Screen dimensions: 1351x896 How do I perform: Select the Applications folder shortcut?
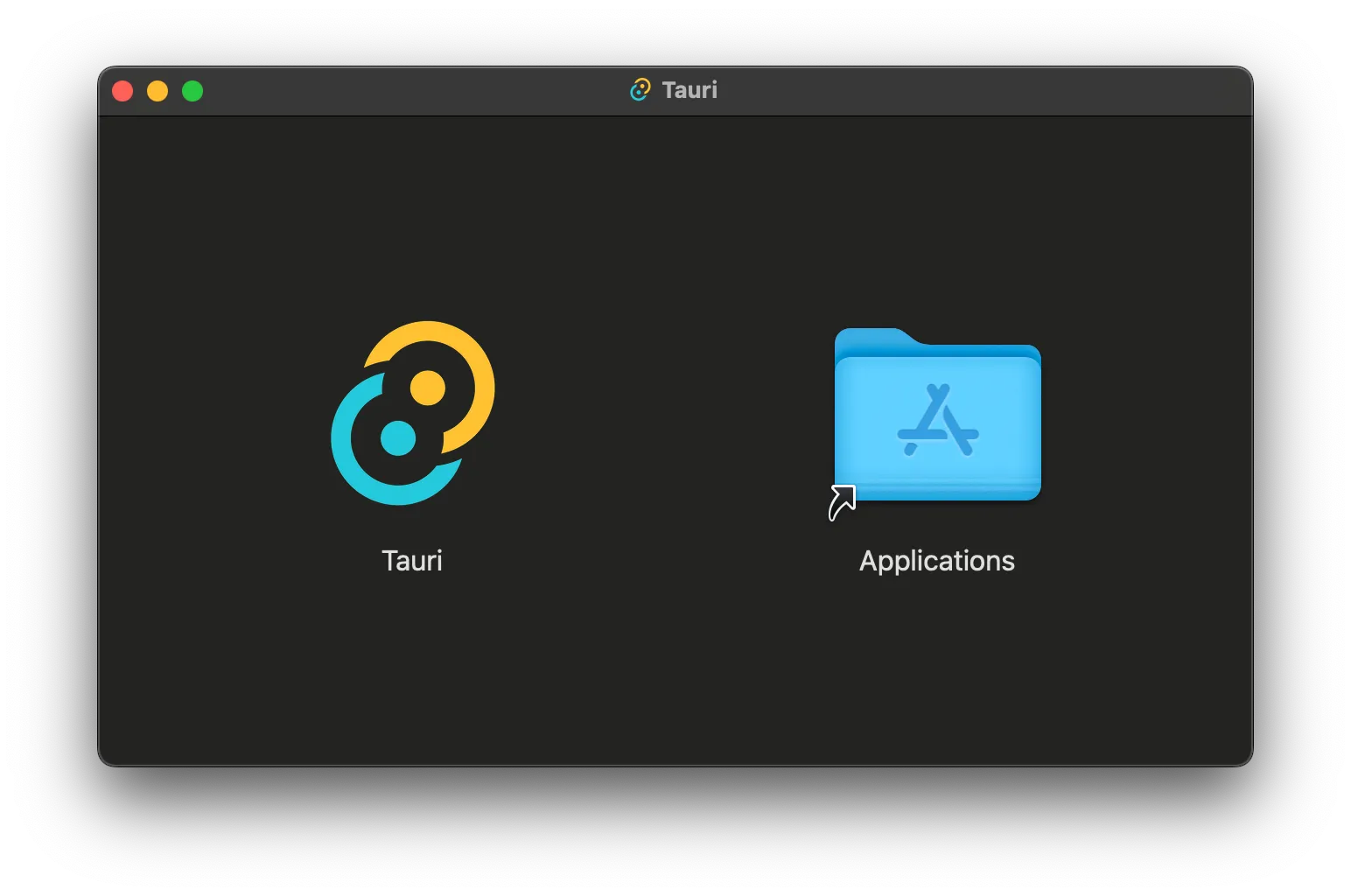(937, 416)
